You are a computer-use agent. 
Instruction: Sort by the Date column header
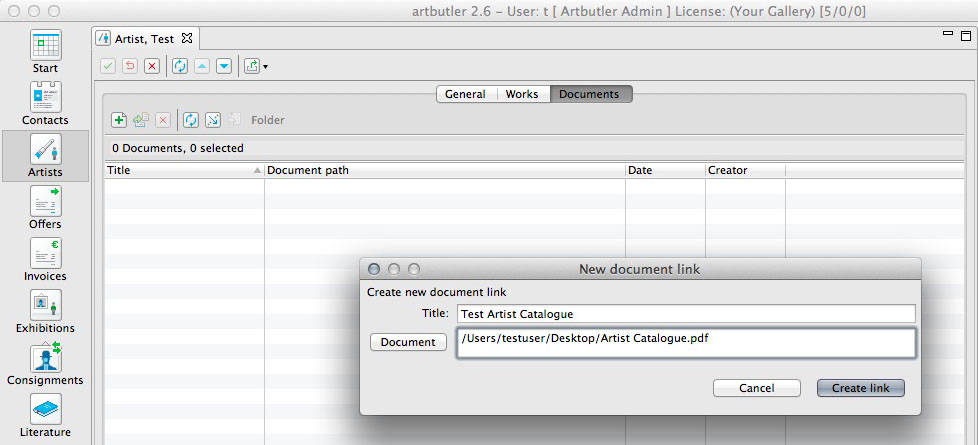coord(665,170)
